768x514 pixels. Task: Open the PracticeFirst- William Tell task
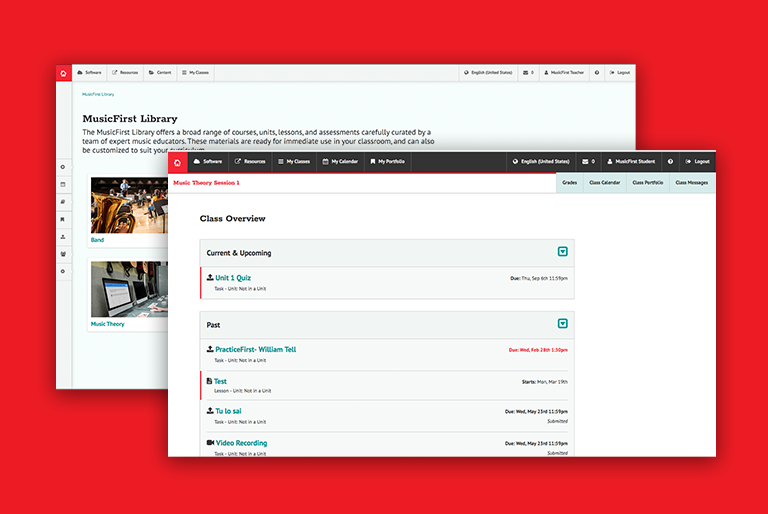tap(256, 349)
